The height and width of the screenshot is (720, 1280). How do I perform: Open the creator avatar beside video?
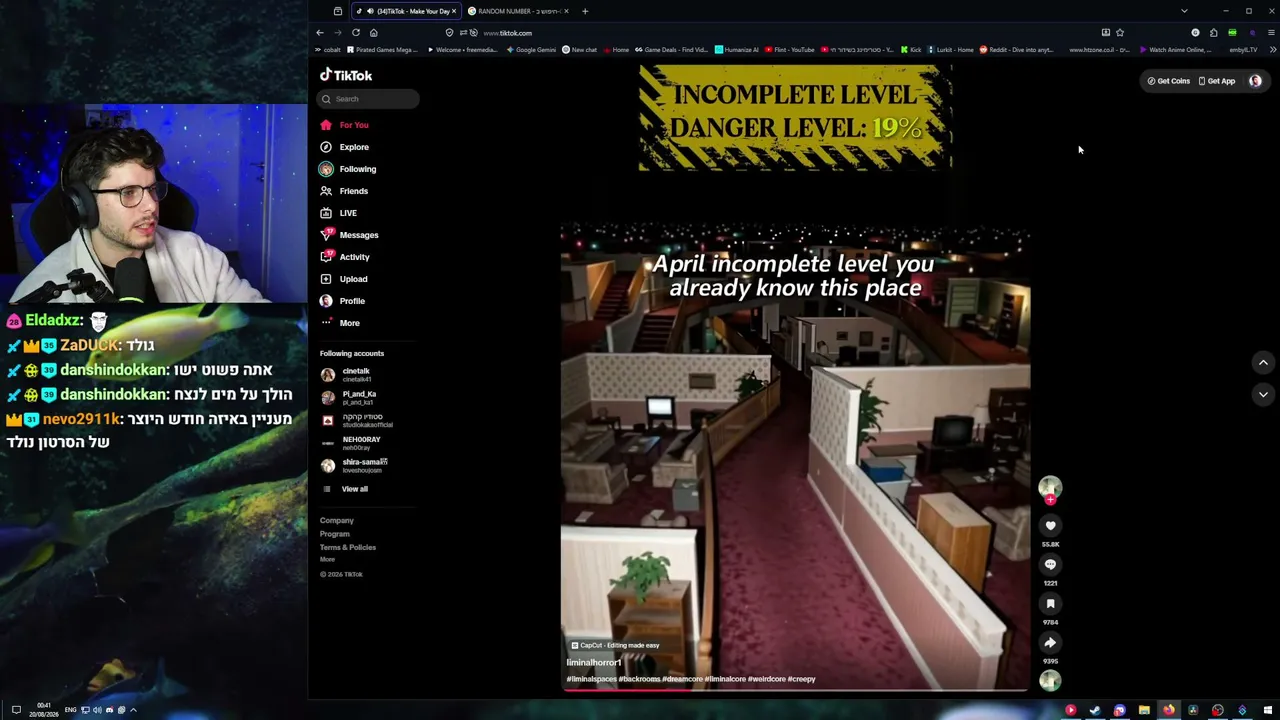pos(1050,486)
